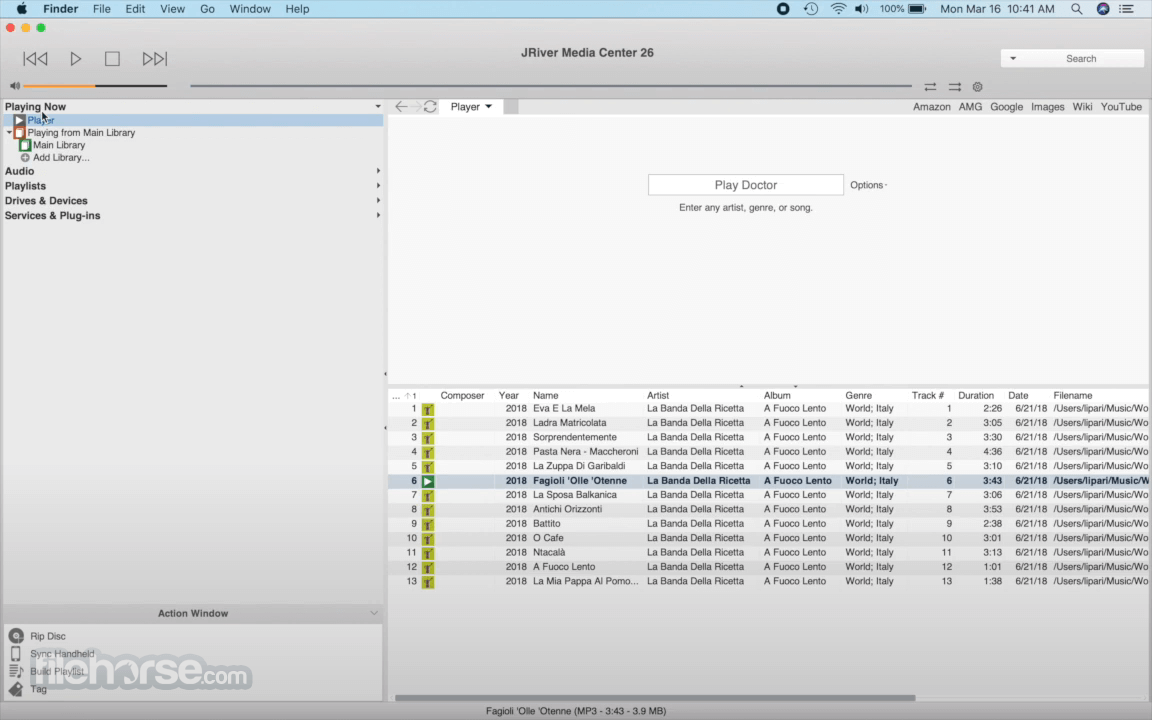The width and height of the screenshot is (1152, 720).
Task: Click album art icon of Eva E La Mela
Action: pos(428,409)
